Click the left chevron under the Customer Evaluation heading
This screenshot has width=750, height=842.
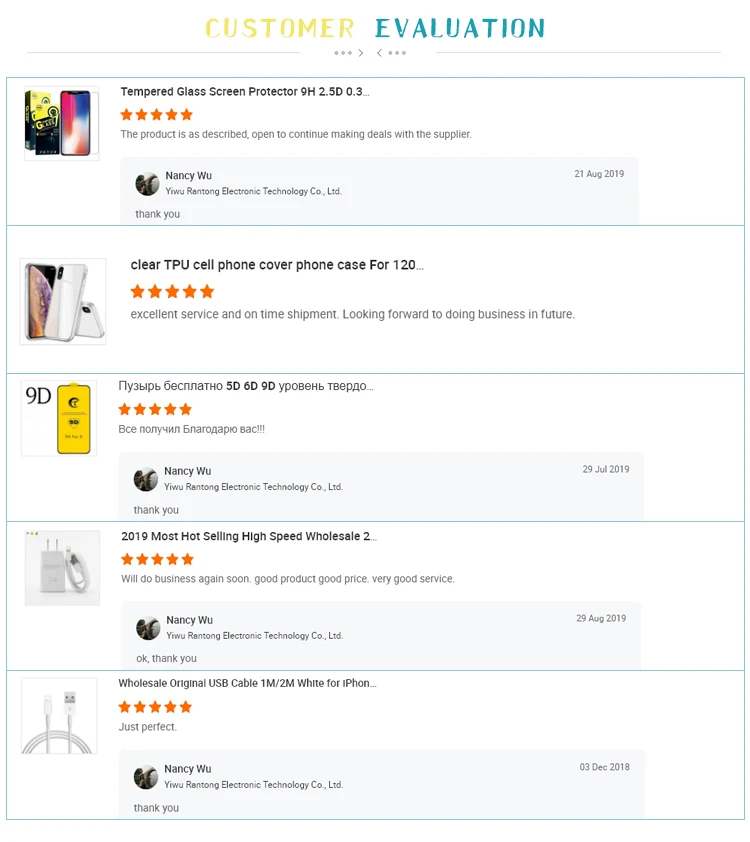pyautogui.click(x=380, y=53)
